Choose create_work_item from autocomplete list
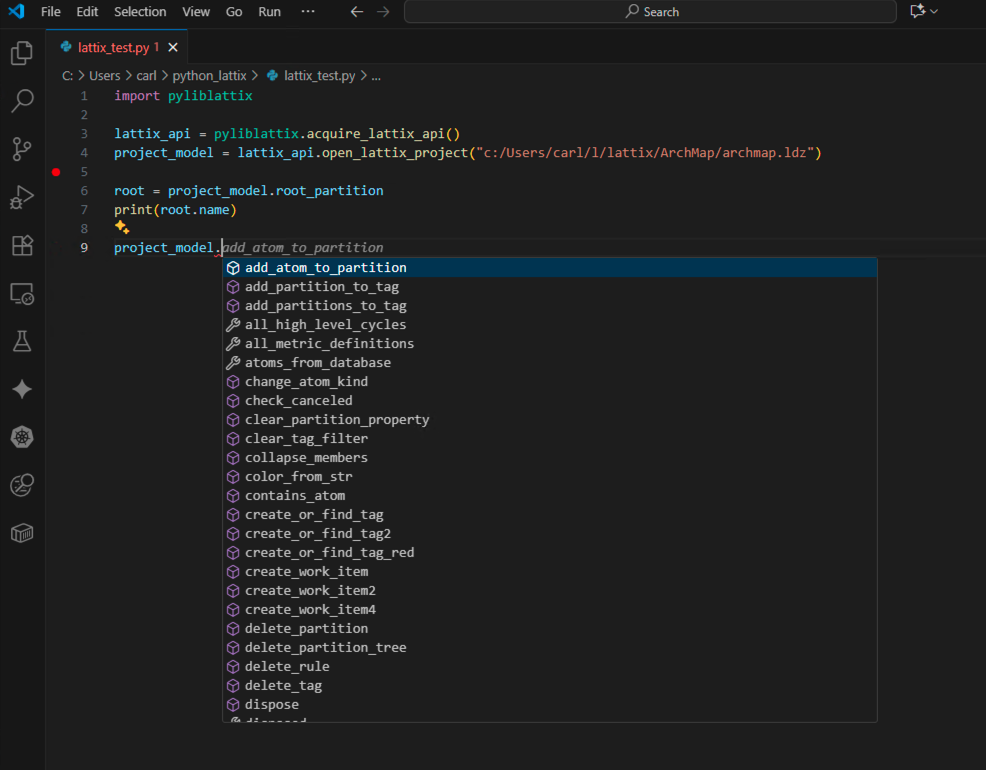The width and height of the screenshot is (986, 770). pos(306,572)
